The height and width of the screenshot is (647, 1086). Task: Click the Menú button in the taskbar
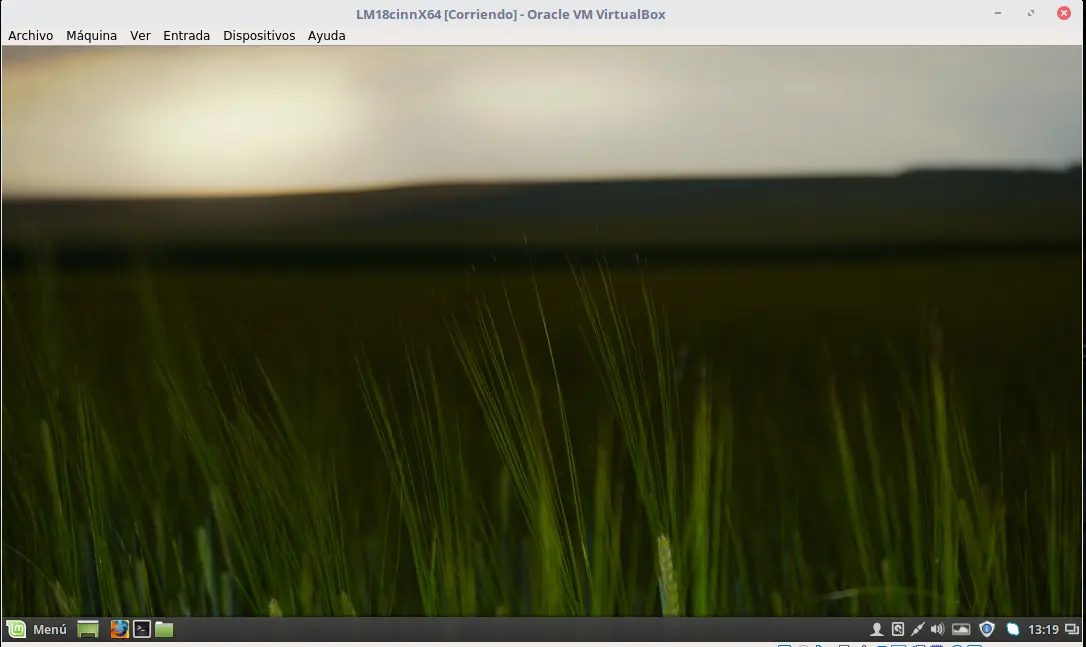[38, 629]
